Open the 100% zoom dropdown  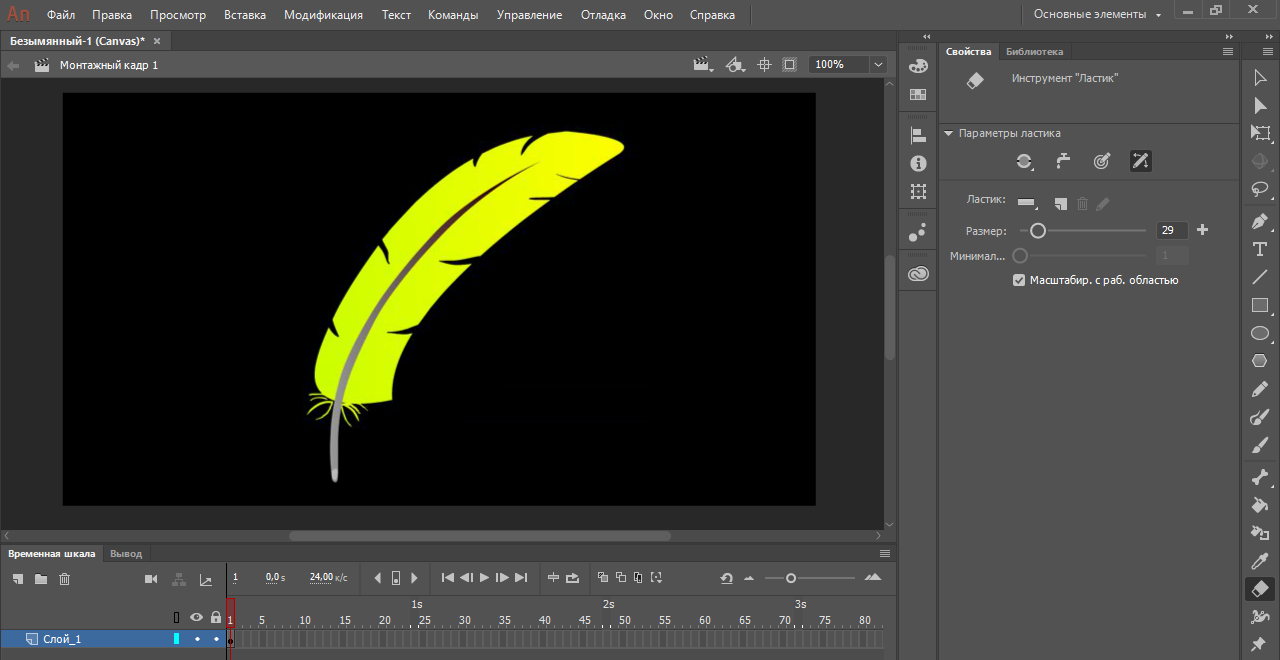[878, 64]
